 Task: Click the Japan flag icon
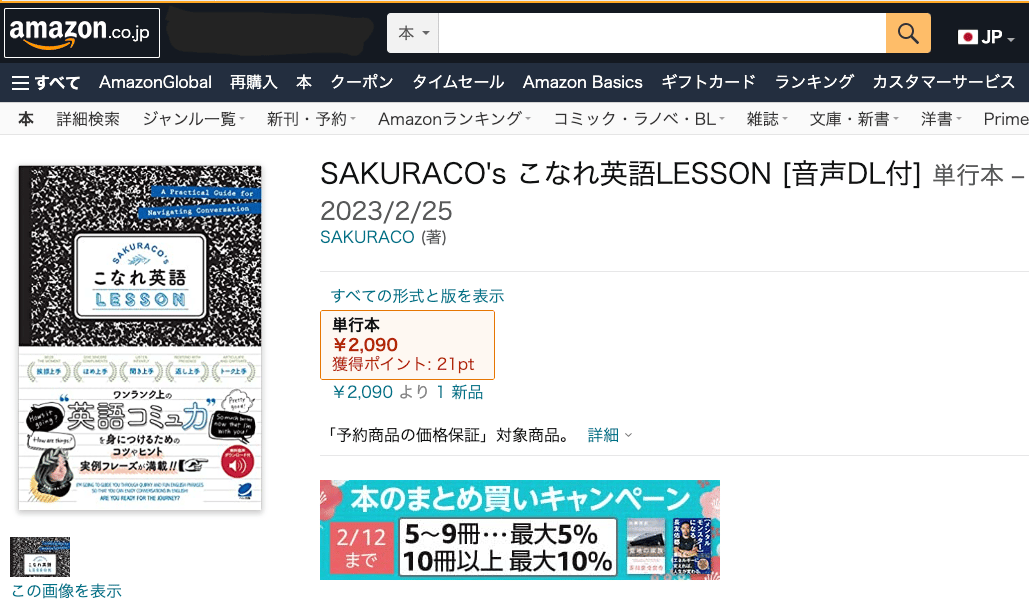pos(967,37)
